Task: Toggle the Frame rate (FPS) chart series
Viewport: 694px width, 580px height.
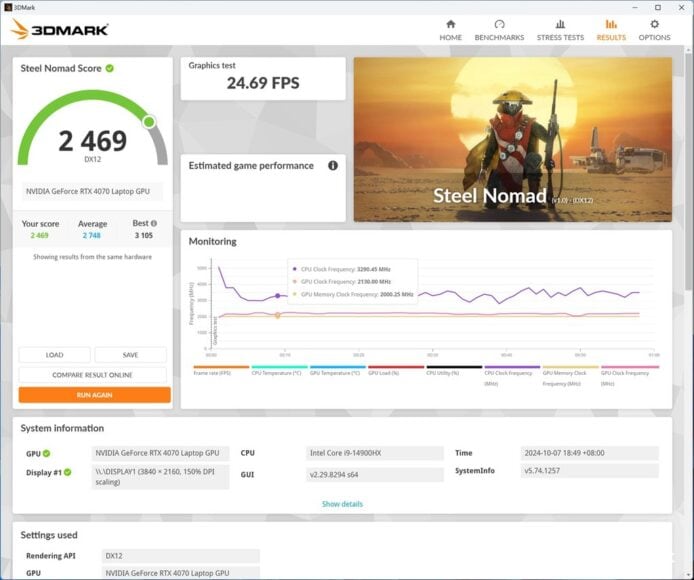Action: [220, 372]
